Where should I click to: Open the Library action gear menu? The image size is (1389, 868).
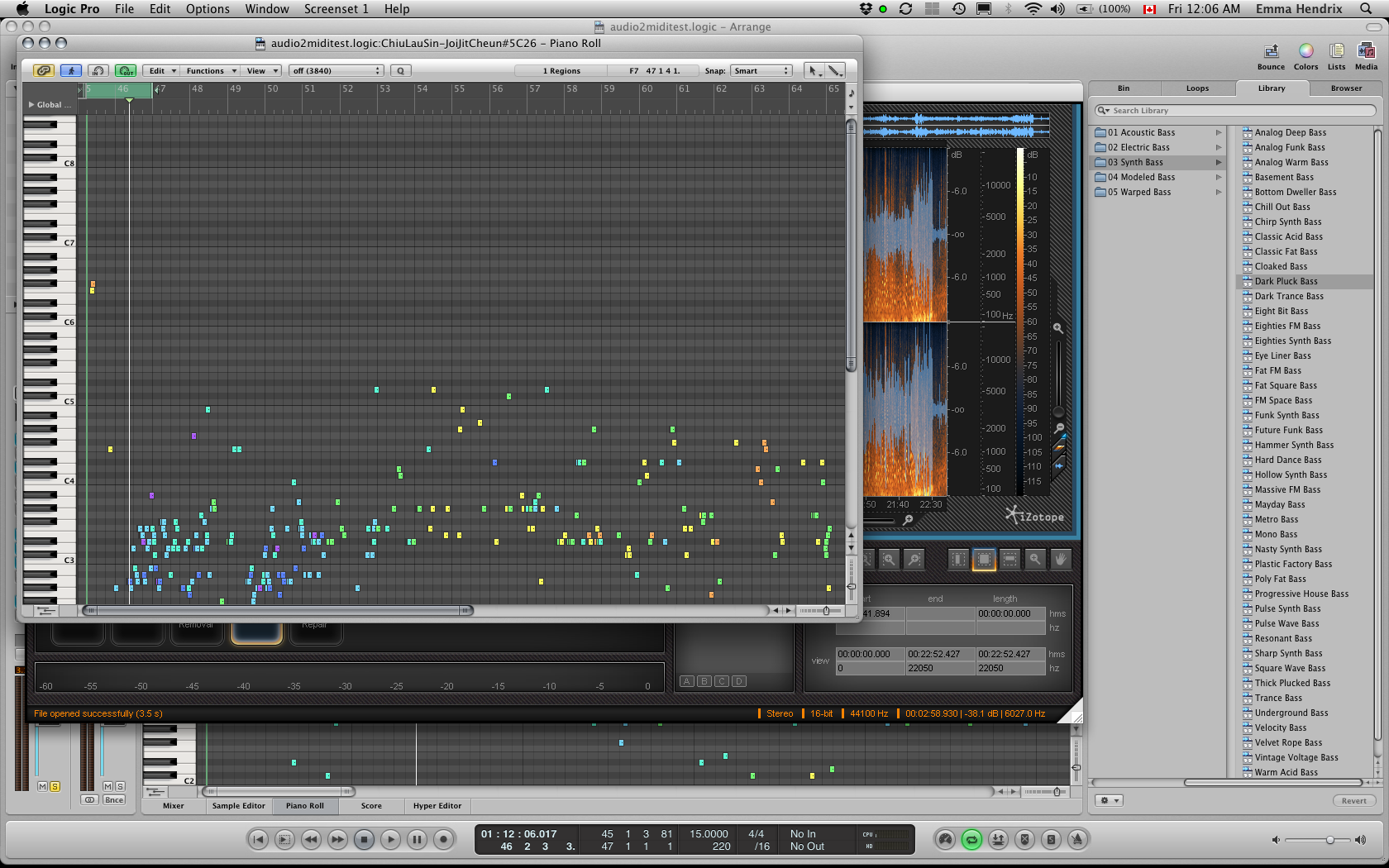pos(1108,801)
